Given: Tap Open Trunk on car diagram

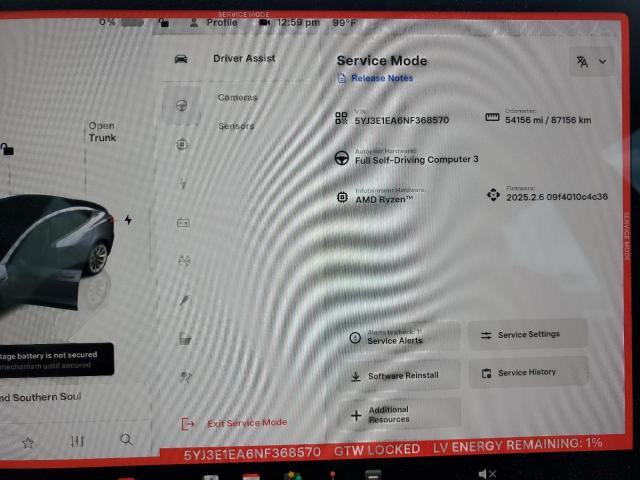Looking at the screenshot, I should (101, 132).
